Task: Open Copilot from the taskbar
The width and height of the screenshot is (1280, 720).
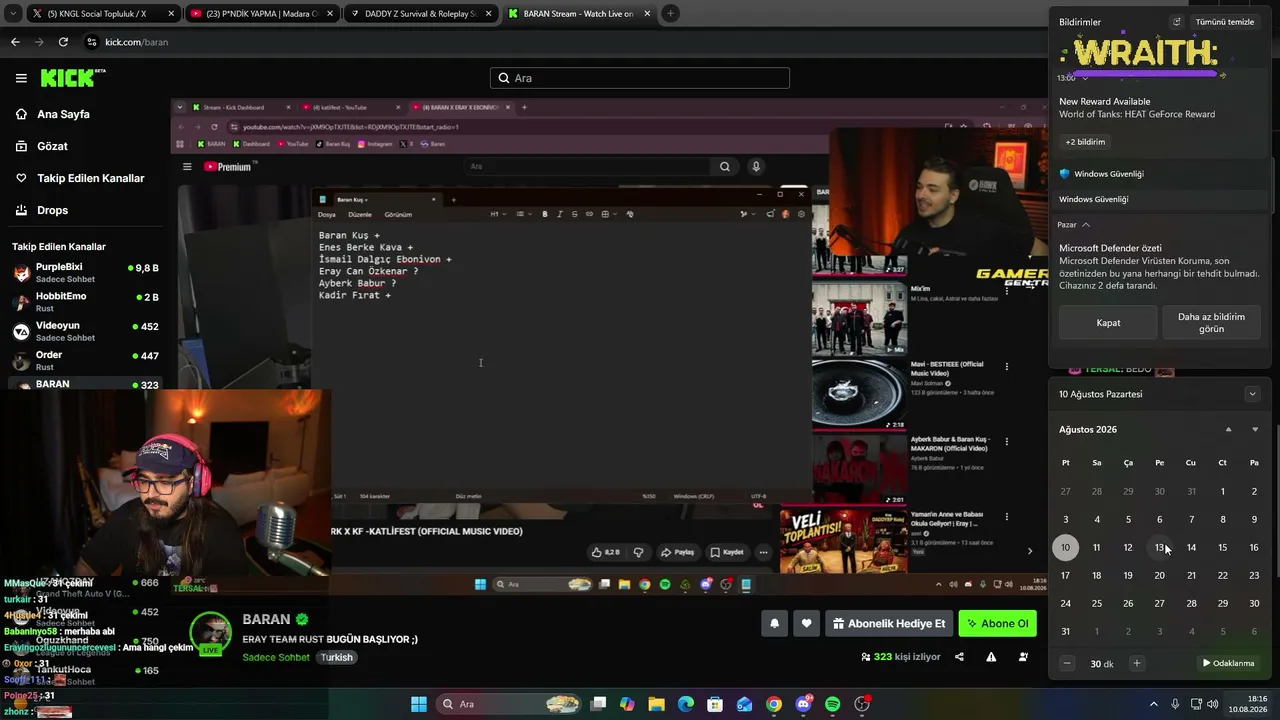Action: pos(627,704)
